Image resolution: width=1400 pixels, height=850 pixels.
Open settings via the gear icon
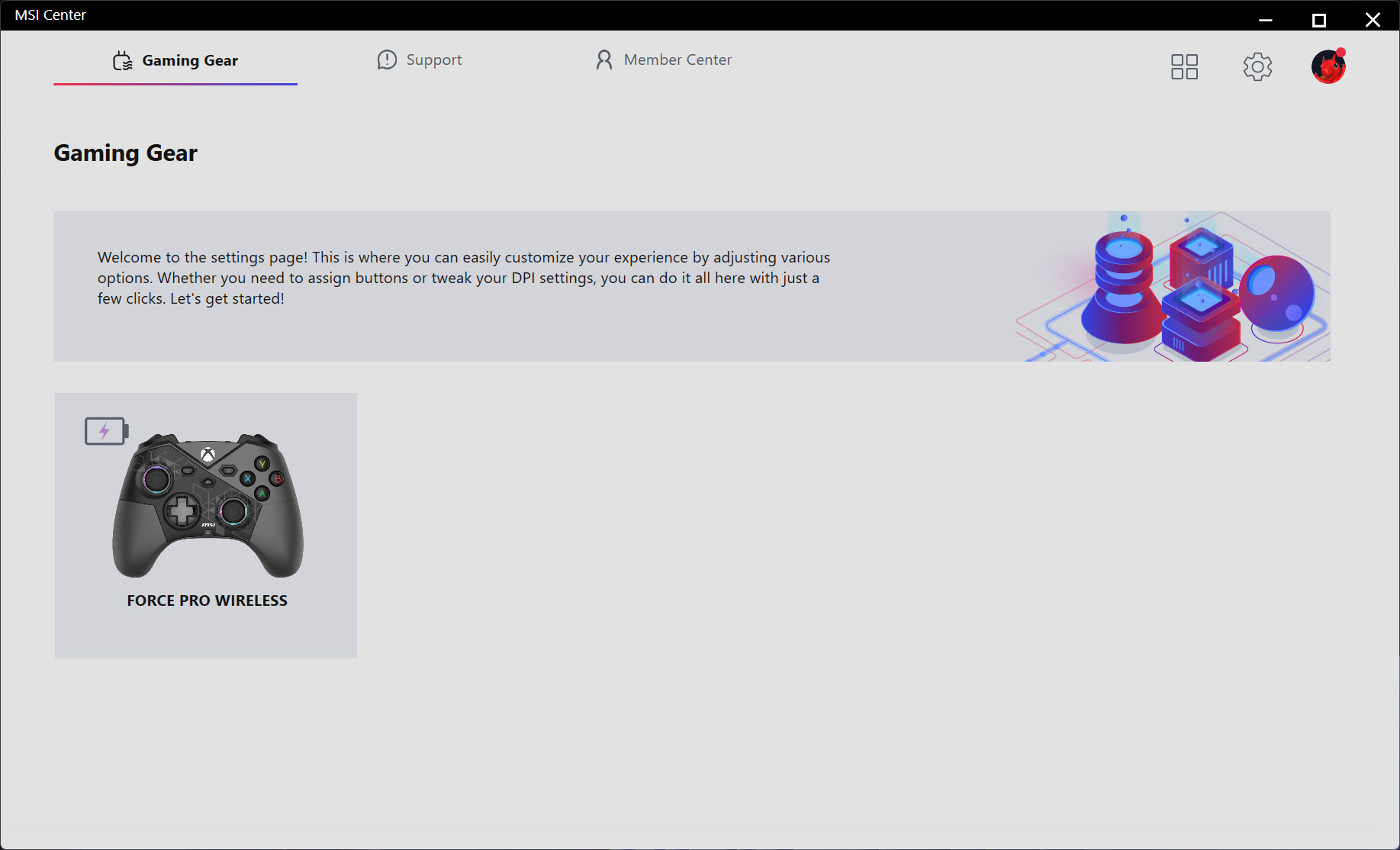pyautogui.click(x=1257, y=66)
